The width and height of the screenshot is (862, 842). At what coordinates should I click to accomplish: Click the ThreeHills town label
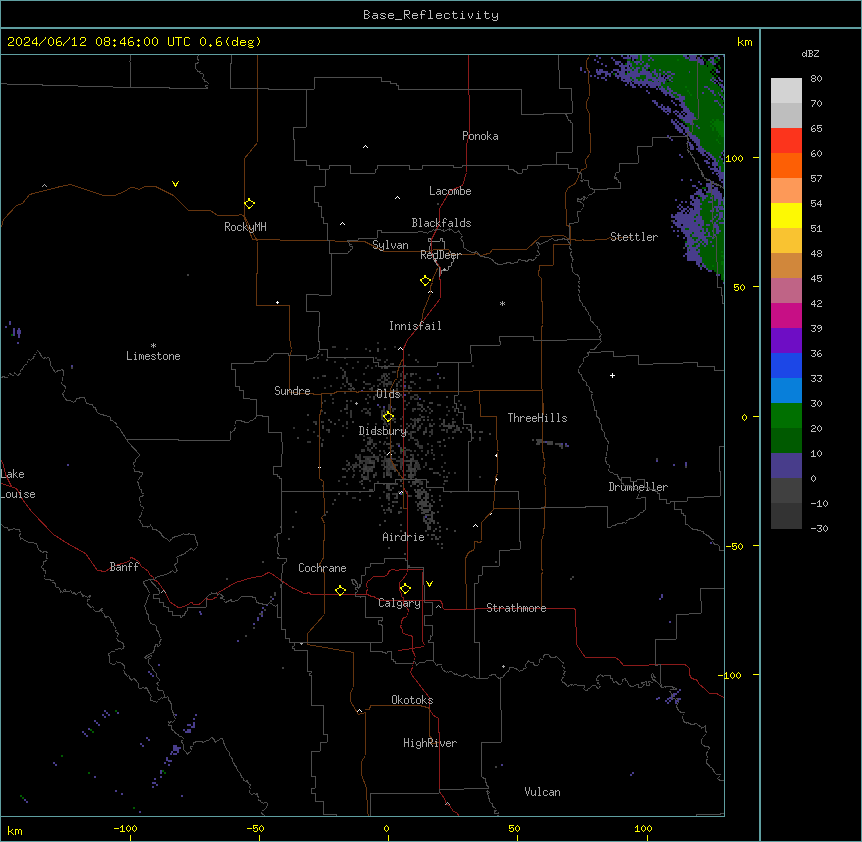click(537, 418)
